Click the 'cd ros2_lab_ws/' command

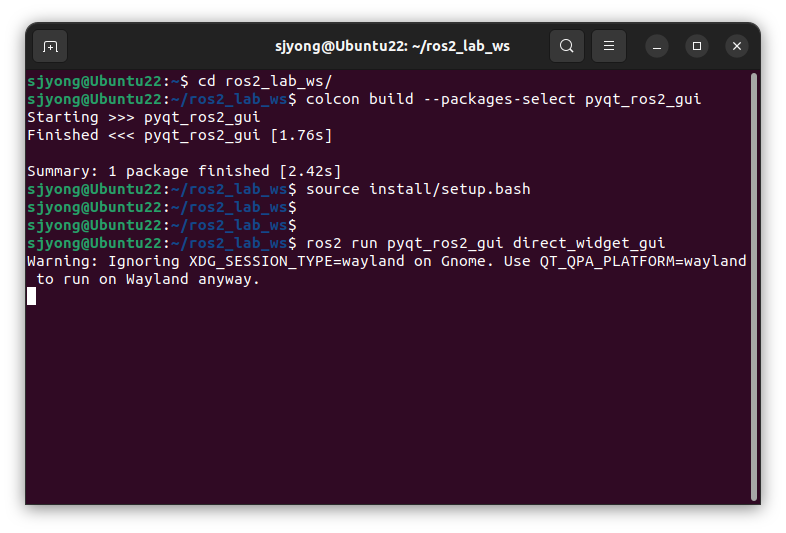coord(265,81)
